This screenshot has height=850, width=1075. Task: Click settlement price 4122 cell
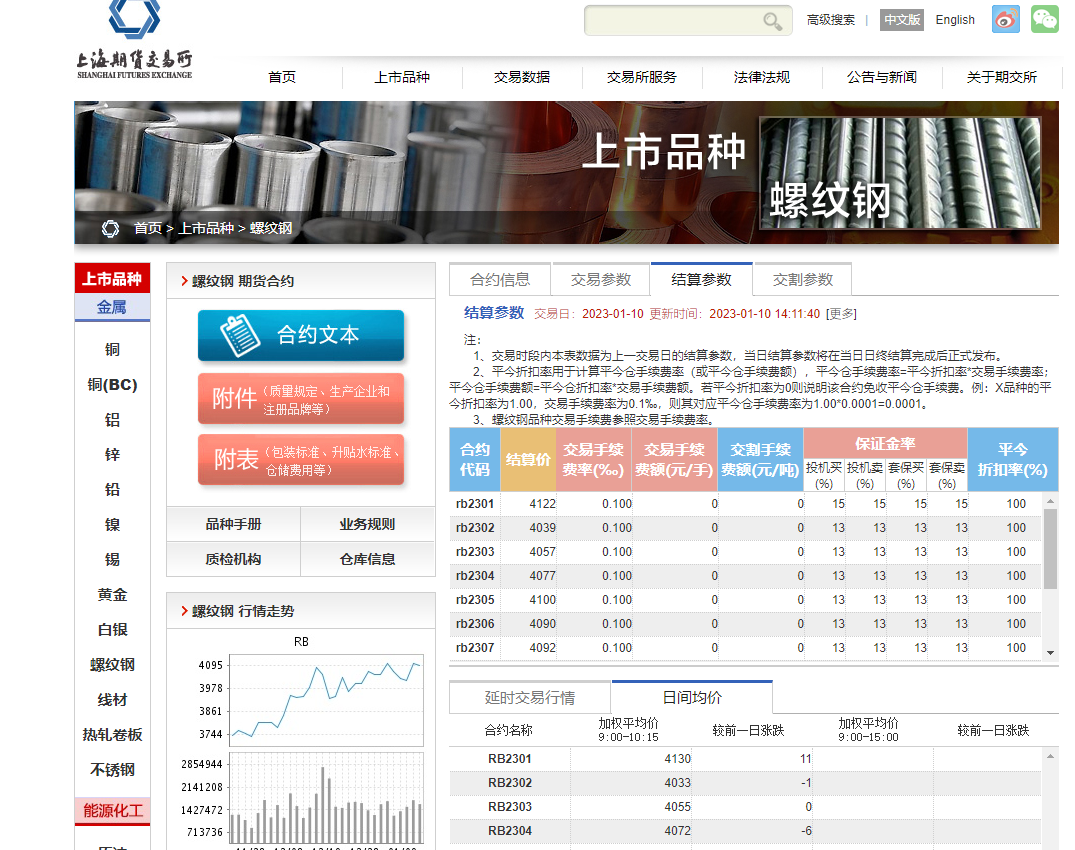pyautogui.click(x=529, y=504)
